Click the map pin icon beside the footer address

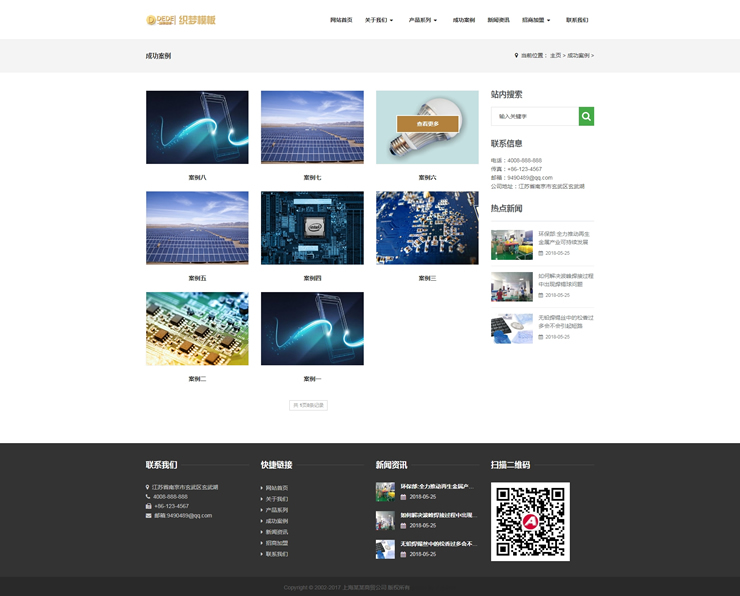(148, 487)
